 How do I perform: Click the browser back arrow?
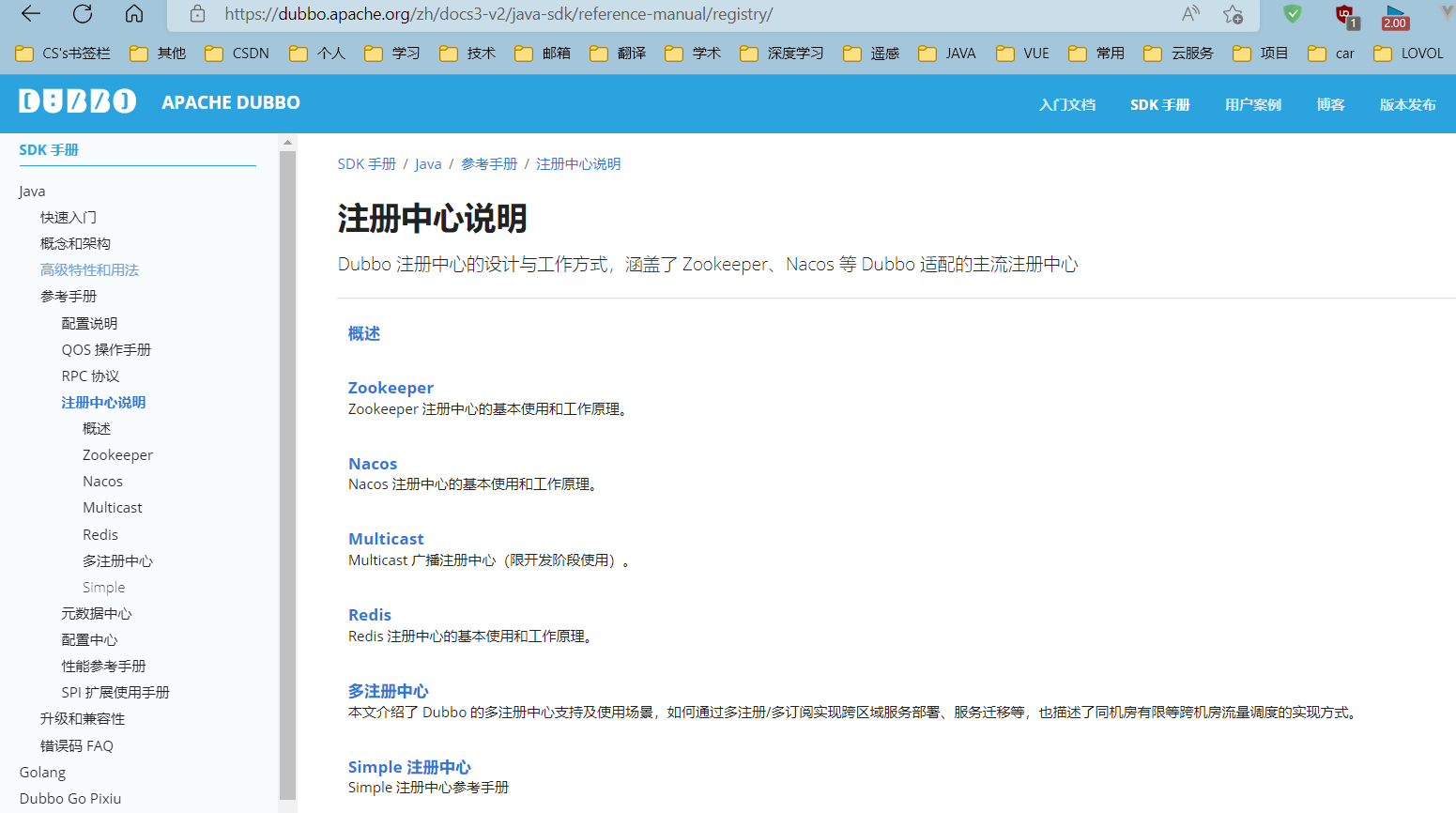click(31, 14)
